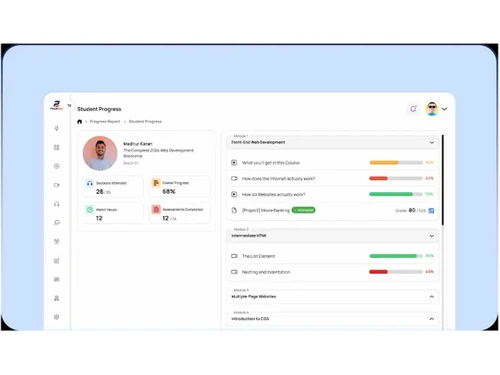Click the modules panel vertical scrollbar

443,180
